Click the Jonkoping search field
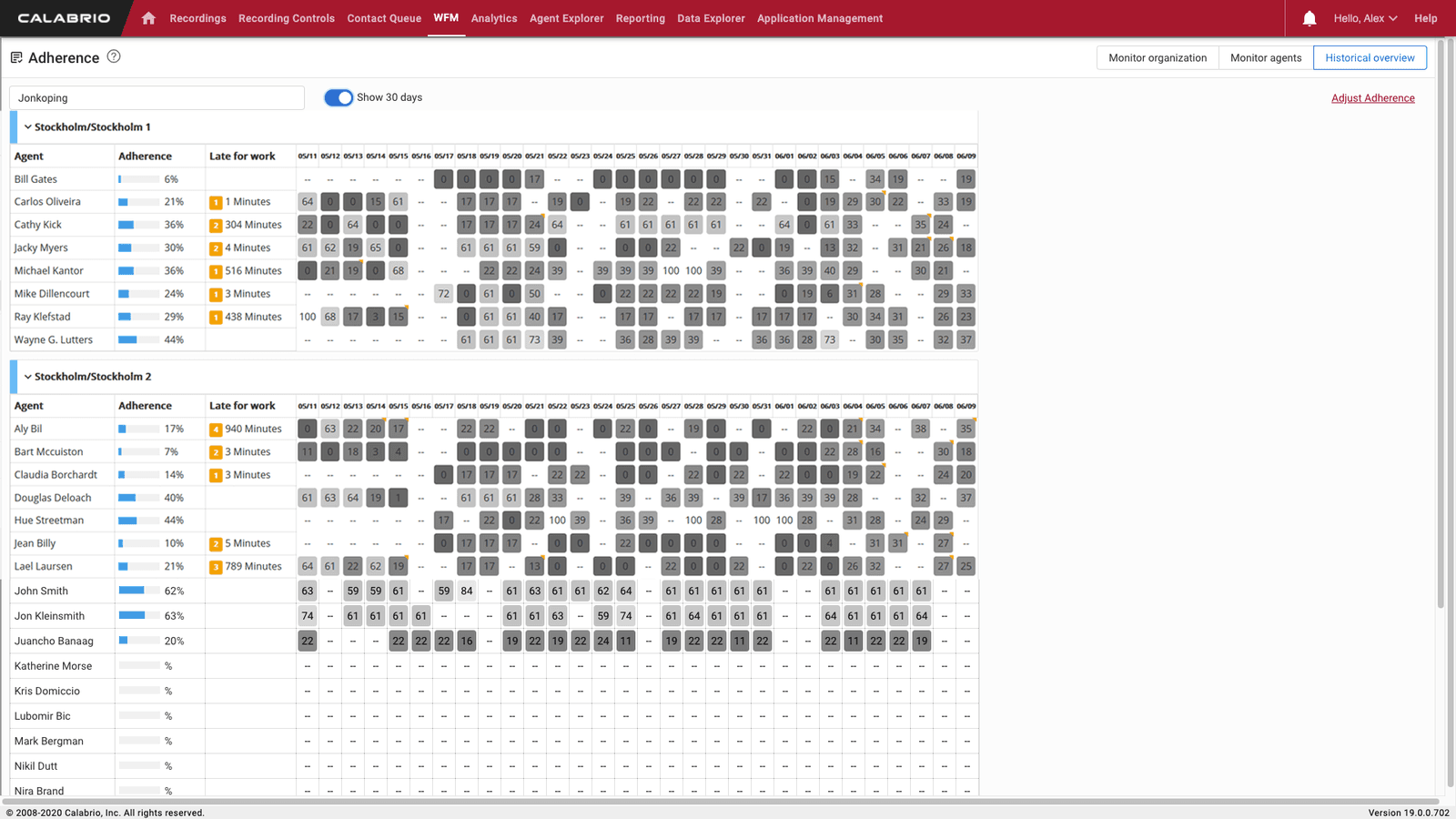This screenshot has width=1456, height=819. (x=157, y=97)
